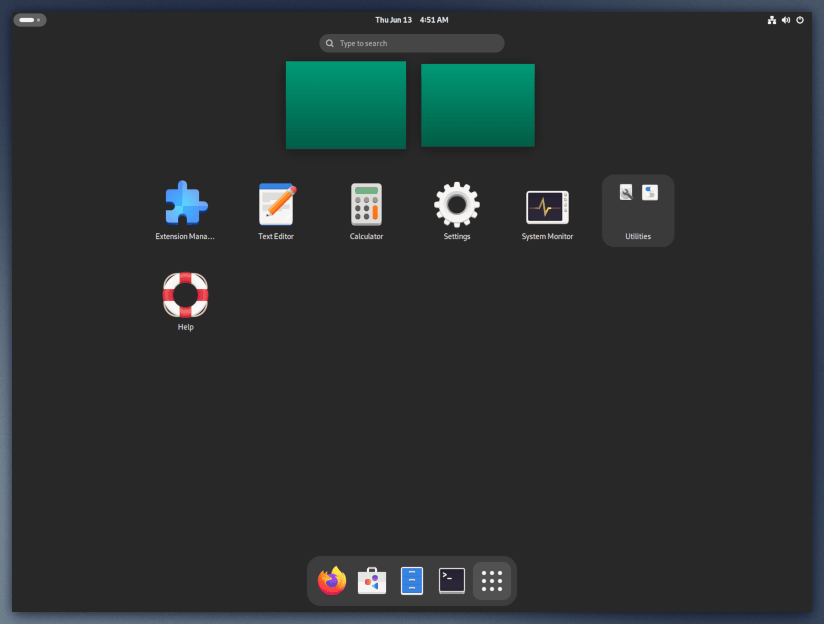Toggle the Show Apps grid button
Viewport: 824px width, 624px height.
coord(492,581)
